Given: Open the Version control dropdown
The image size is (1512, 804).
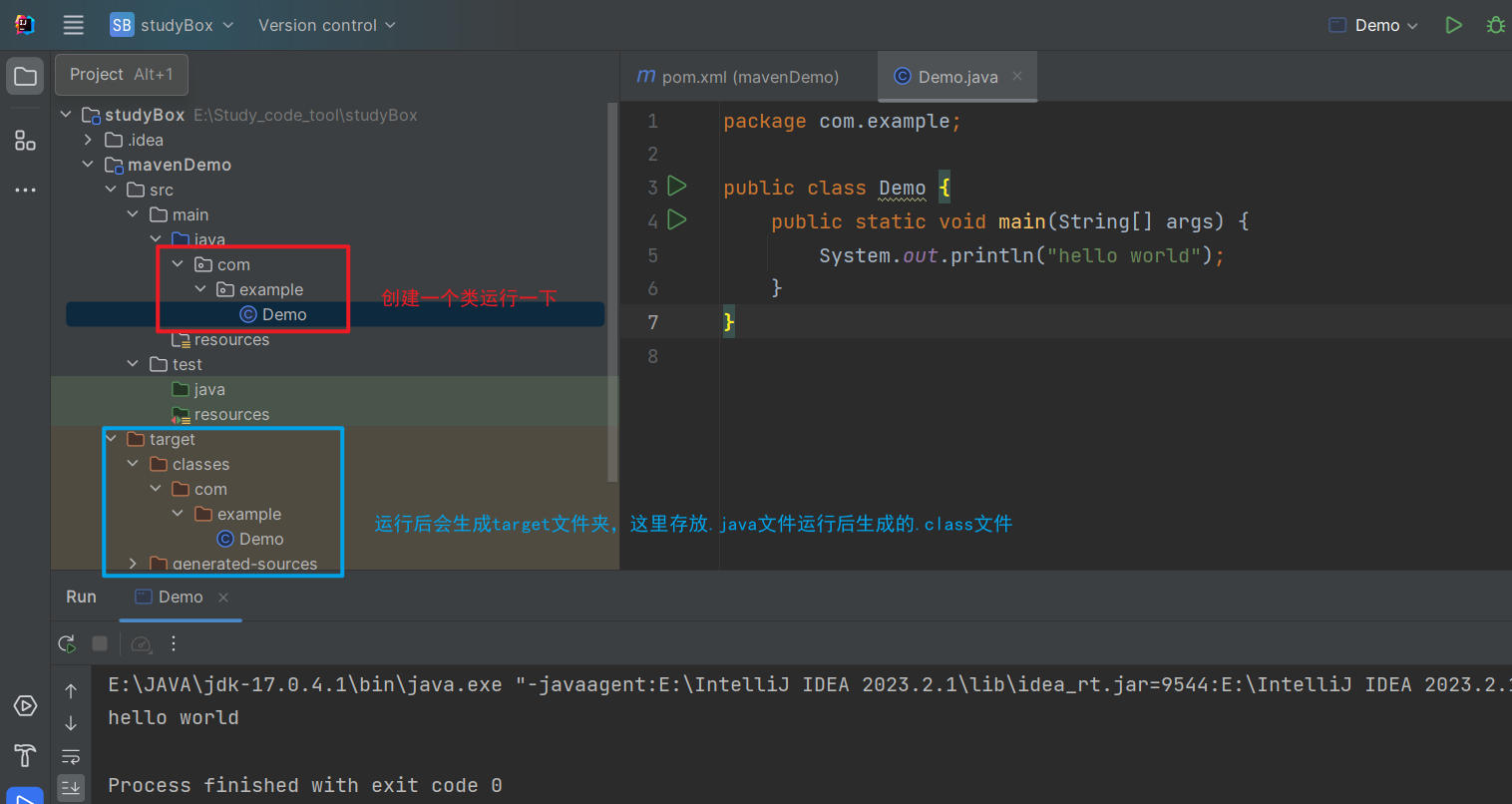Looking at the screenshot, I should coord(327,25).
